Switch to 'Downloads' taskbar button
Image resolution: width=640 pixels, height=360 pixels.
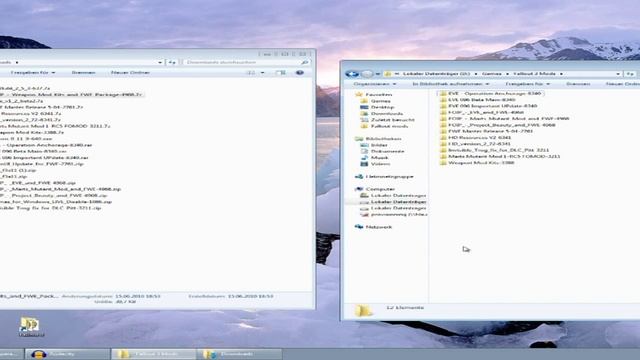[239, 354]
